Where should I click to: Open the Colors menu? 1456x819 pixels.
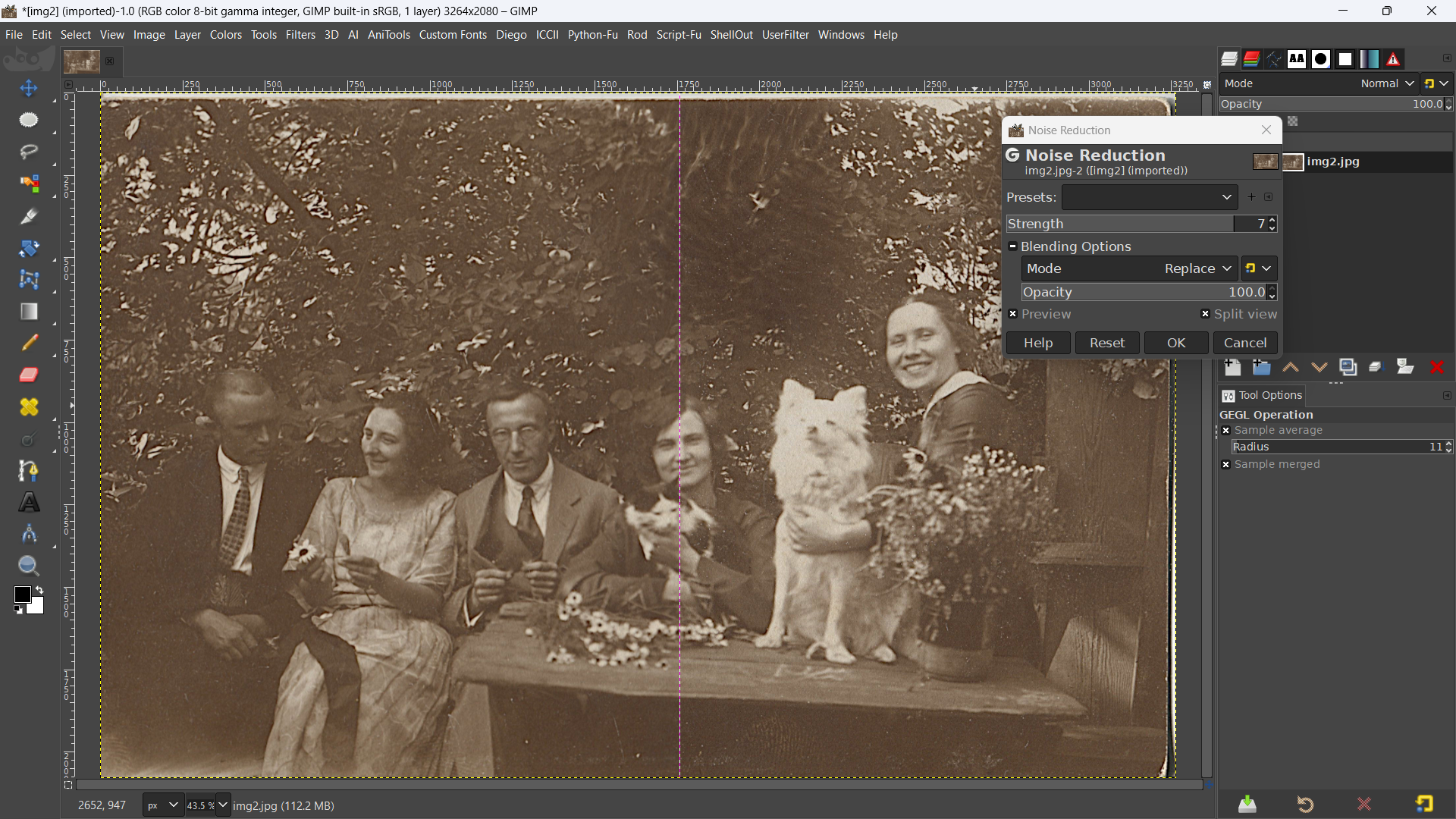point(226,35)
